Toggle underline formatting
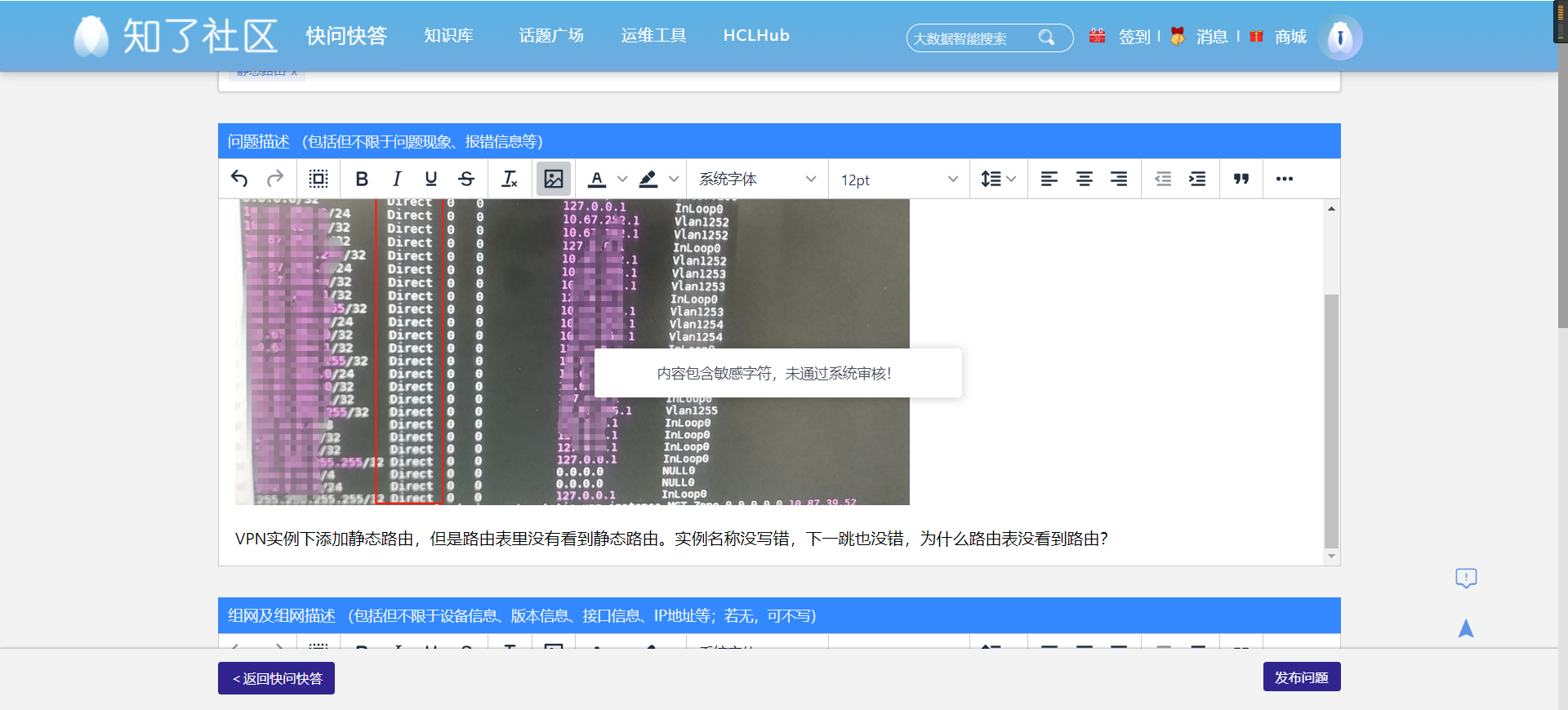1568x710 pixels. 431,179
